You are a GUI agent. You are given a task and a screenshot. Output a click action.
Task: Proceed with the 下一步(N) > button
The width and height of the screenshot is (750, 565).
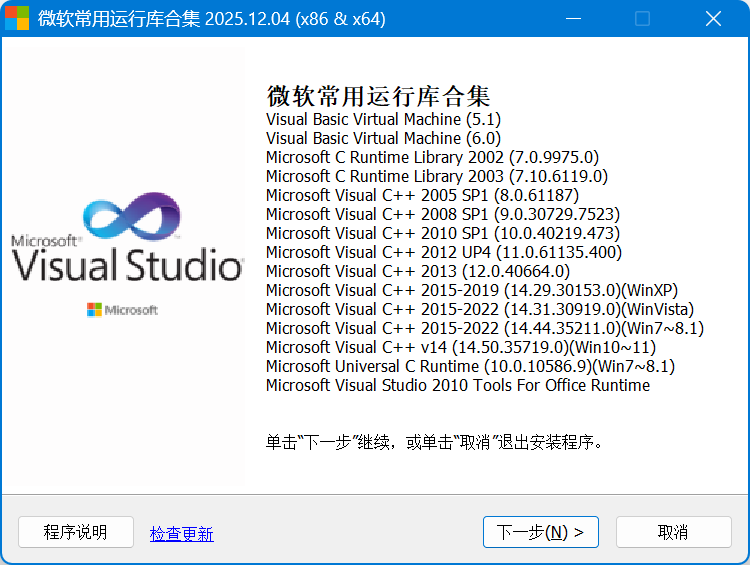[540, 532]
